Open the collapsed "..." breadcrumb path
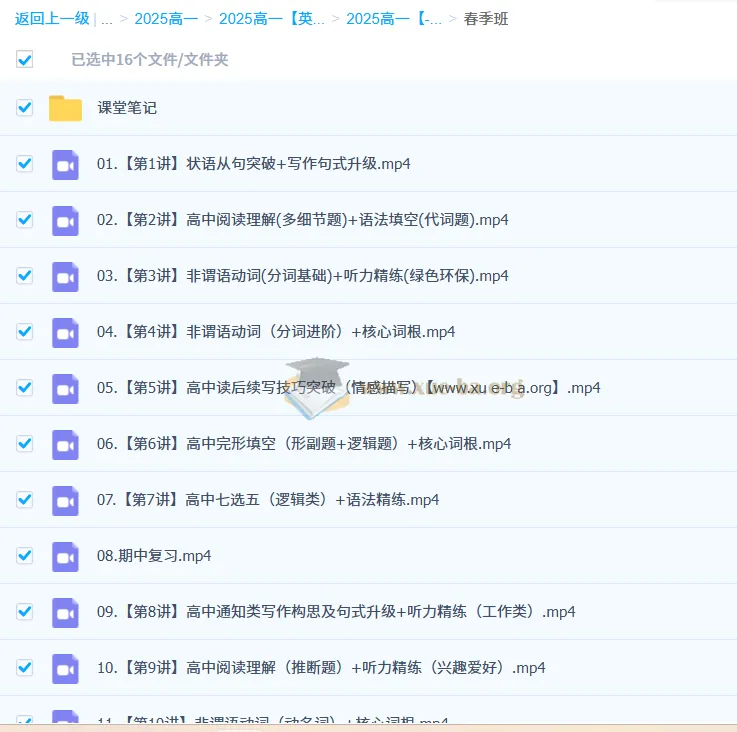 pyautogui.click(x=107, y=19)
